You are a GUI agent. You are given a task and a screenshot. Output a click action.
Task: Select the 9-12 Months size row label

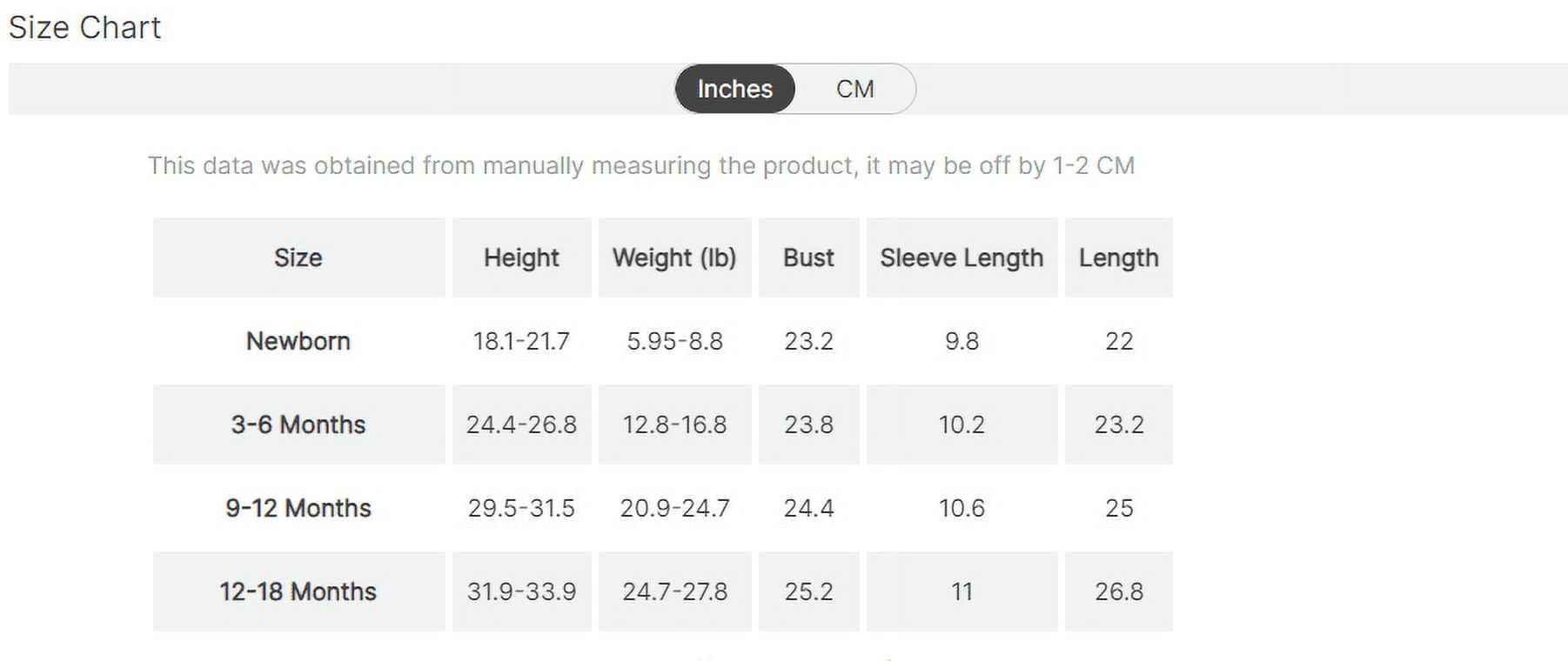[x=298, y=508]
